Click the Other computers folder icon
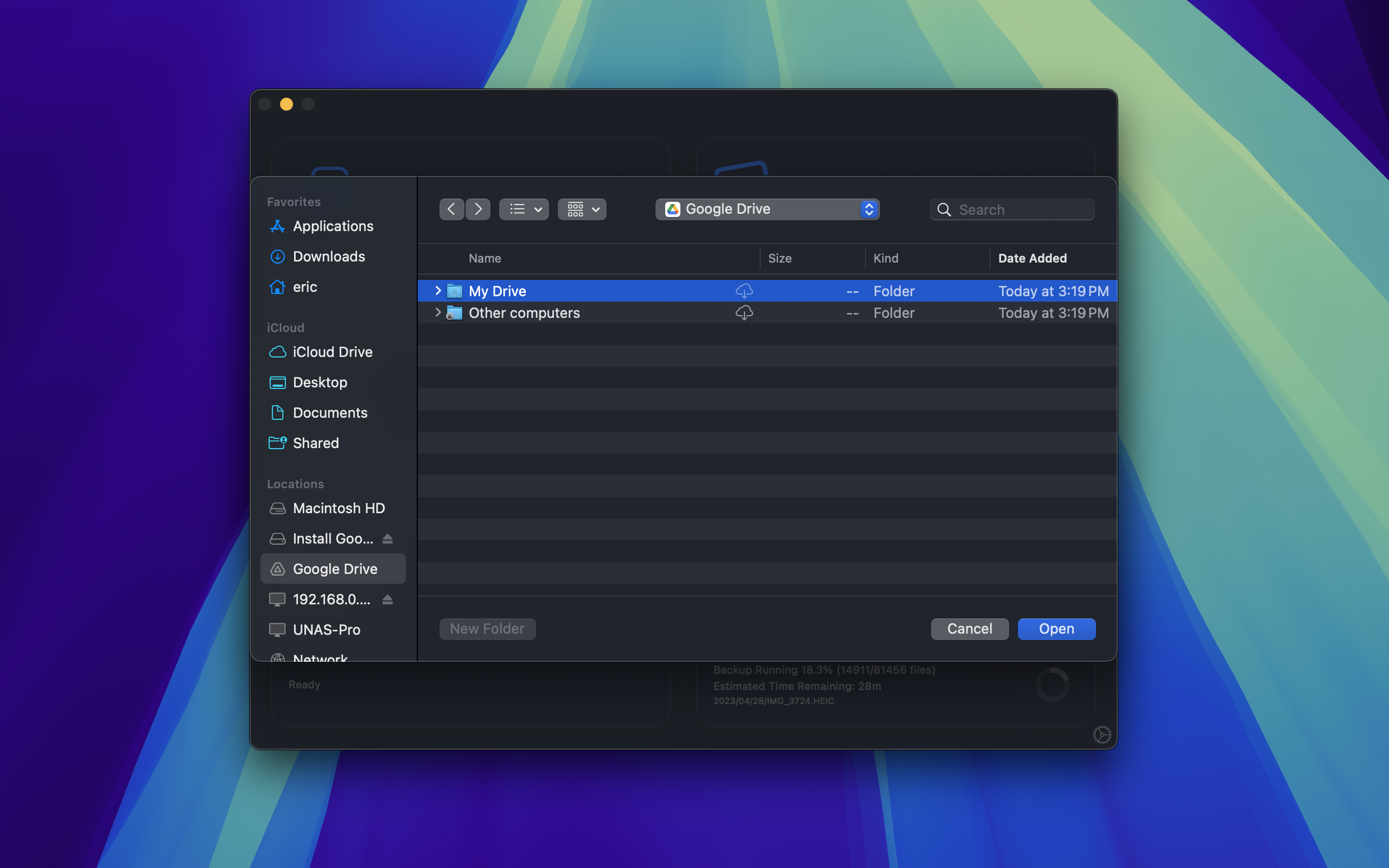The image size is (1389, 868). [x=455, y=313]
